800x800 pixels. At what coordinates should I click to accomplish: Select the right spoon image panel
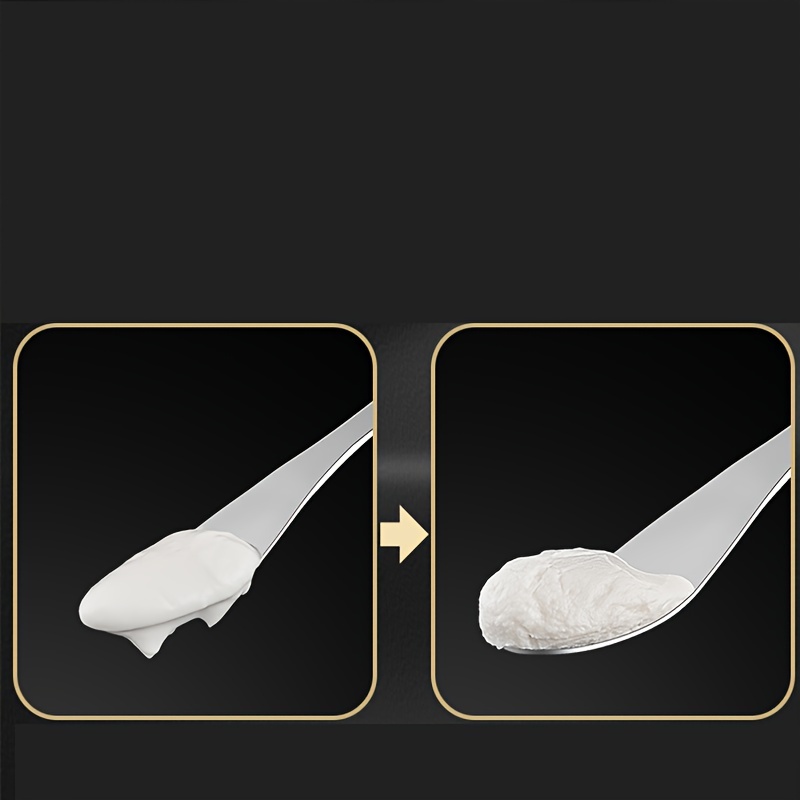click(x=613, y=521)
